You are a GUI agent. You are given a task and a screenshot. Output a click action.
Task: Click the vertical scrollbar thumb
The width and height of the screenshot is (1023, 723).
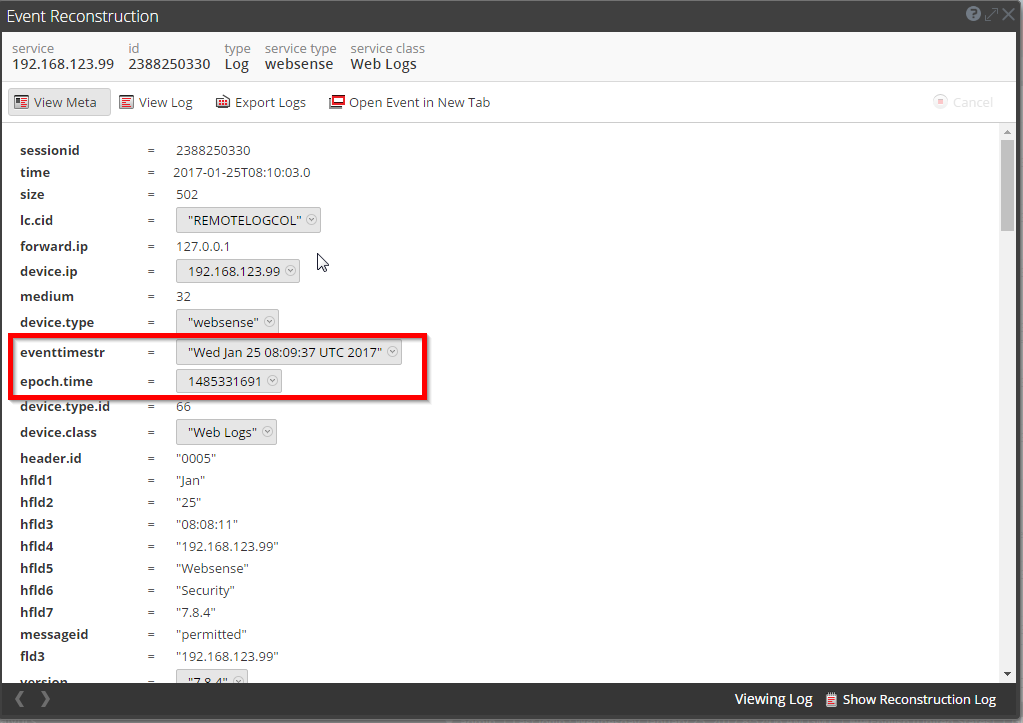click(1007, 185)
